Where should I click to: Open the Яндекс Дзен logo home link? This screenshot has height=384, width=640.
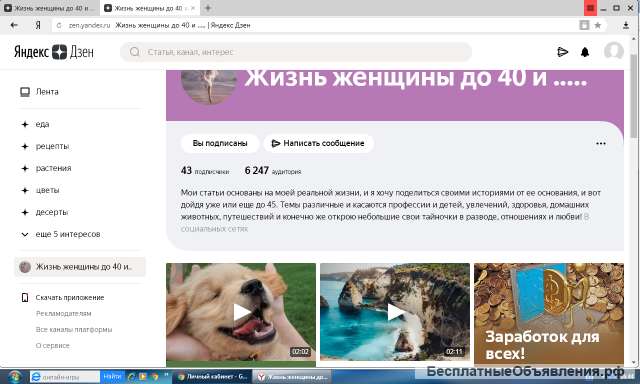(x=54, y=52)
